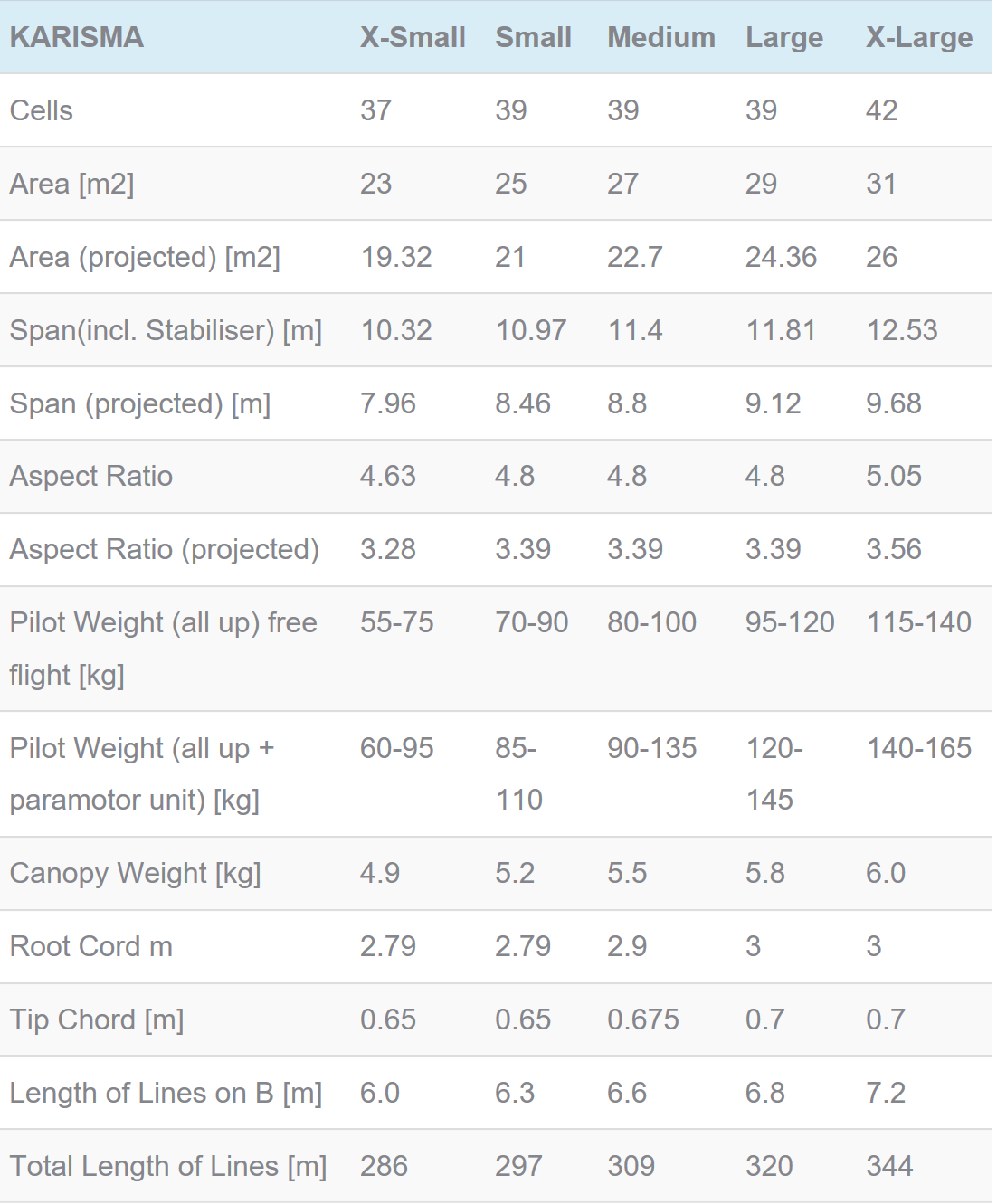Select the Medium column header
Image resolution: width=997 pixels, height=1204 pixels.
(660, 37)
